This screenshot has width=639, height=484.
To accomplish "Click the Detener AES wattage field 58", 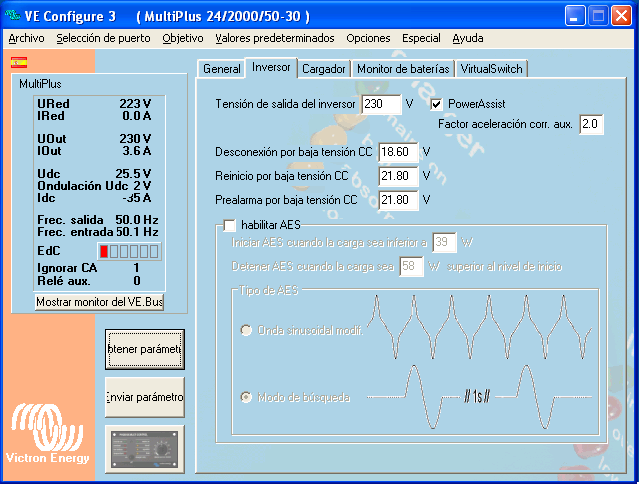I will 411,266.
